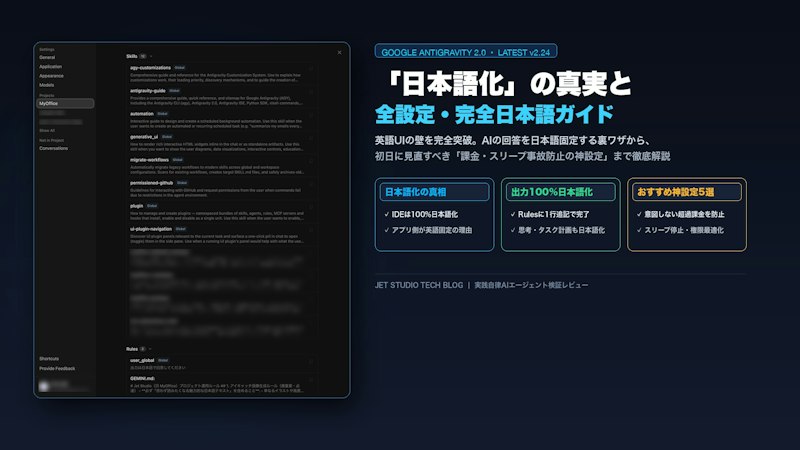Open the user_global rule
Screen dimensions: 800x450
click(220, 364)
